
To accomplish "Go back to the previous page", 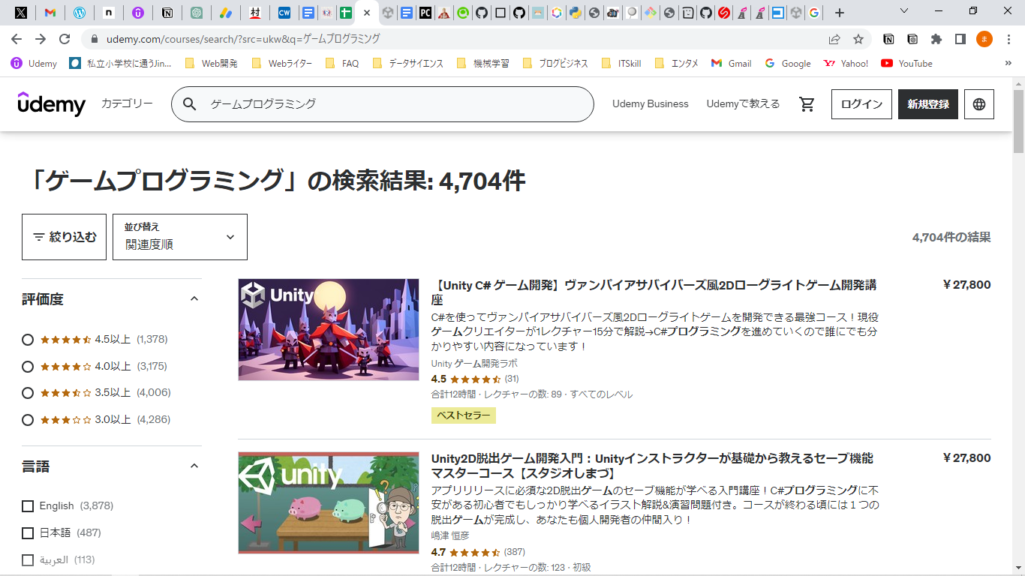I will point(16,39).
